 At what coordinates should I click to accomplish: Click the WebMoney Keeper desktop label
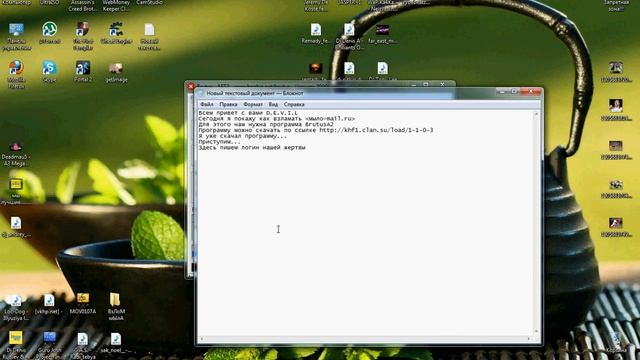coord(116,6)
